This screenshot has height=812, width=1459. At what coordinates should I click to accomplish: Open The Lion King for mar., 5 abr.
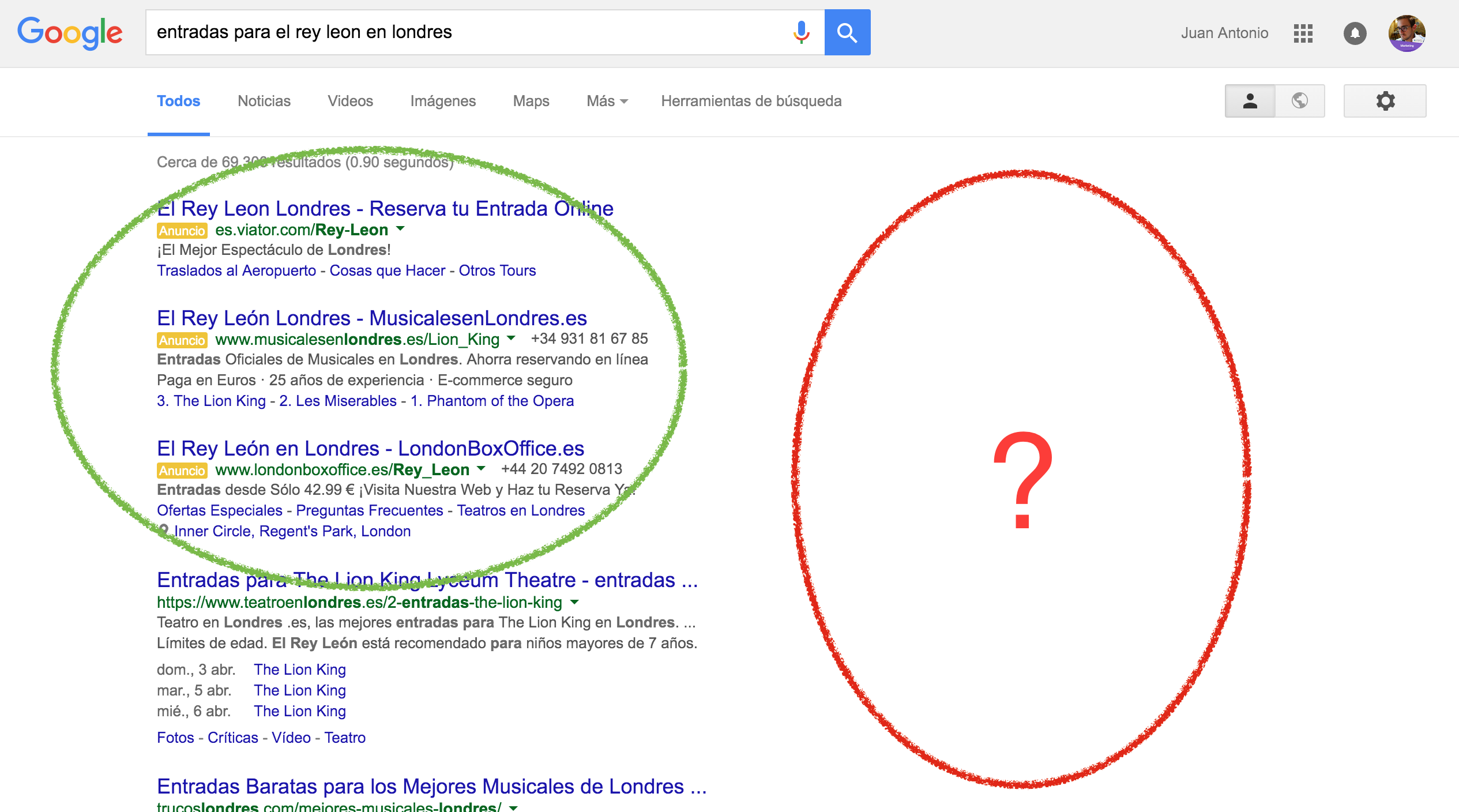(300, 690)
